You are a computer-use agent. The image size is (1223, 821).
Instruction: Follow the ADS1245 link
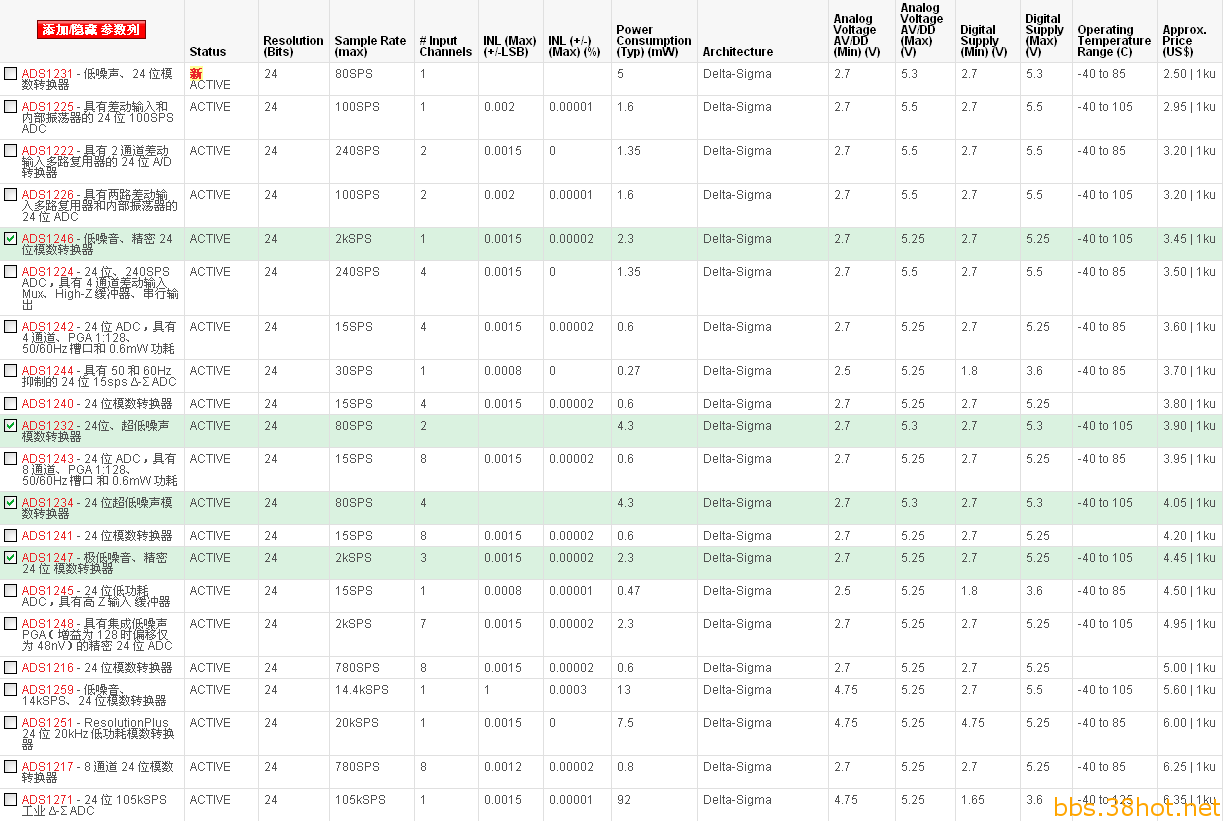(48, 591)
